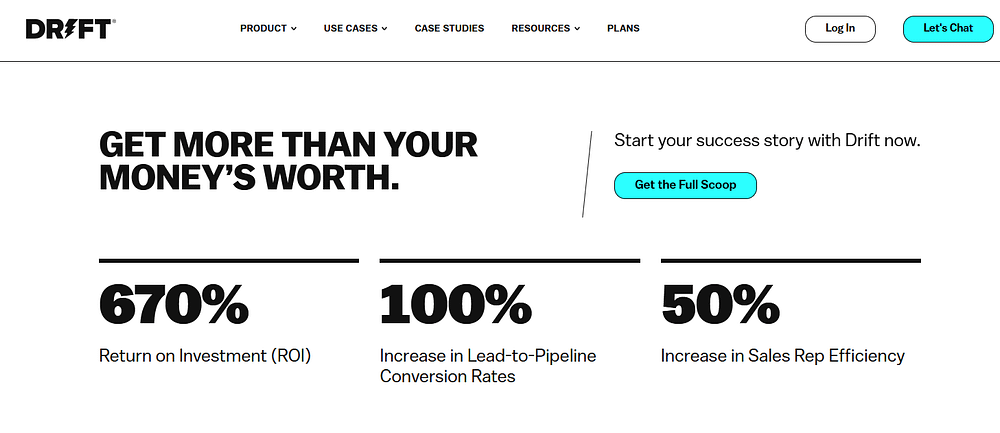
Task: Select the 50% statistic
Action: 719,305
